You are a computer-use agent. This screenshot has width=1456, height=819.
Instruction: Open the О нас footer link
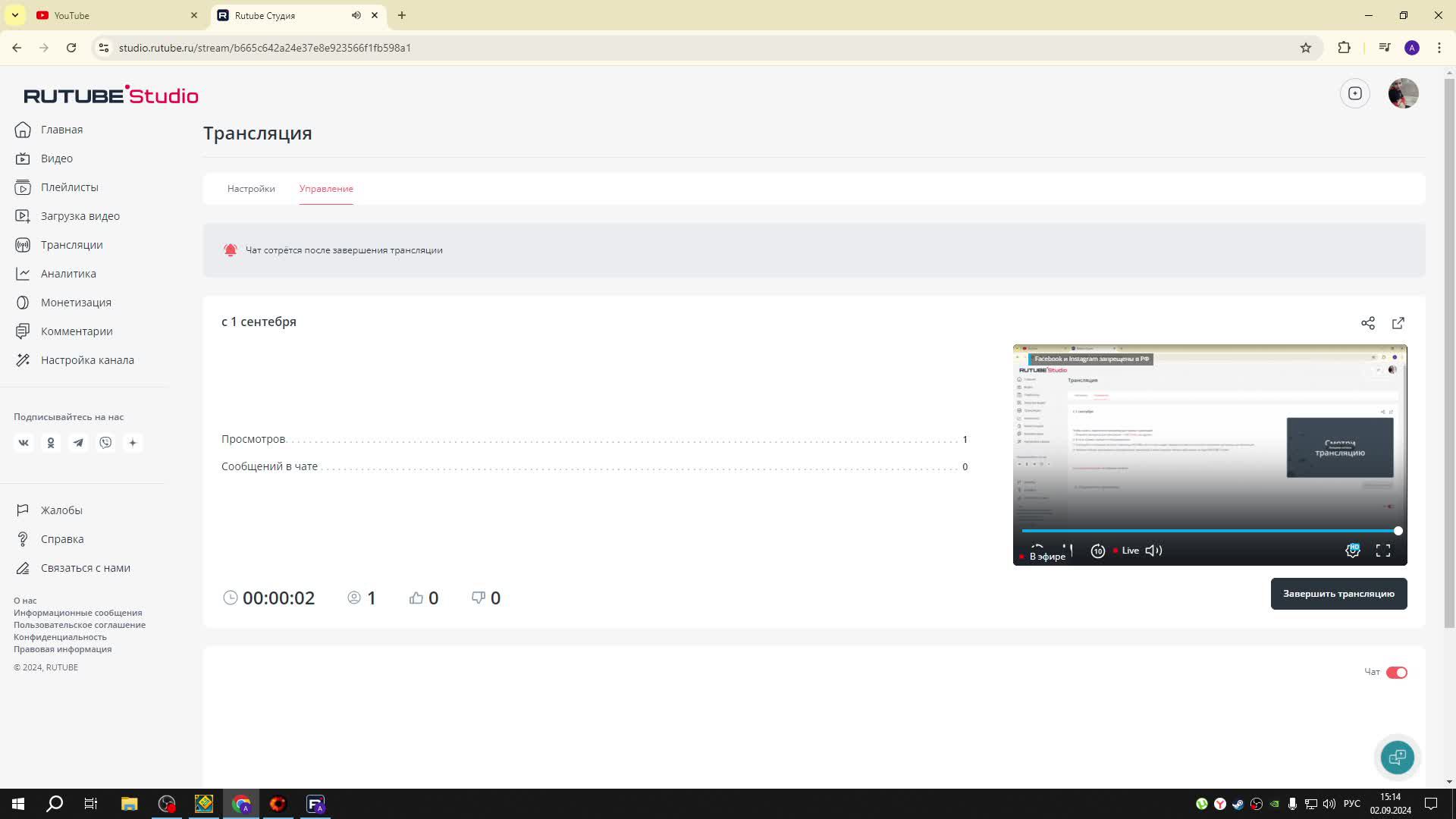pyautogui.click(x=25, y=601)
